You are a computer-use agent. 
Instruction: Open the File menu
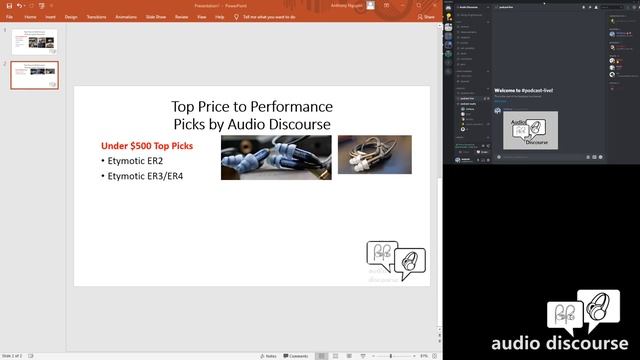9,17
